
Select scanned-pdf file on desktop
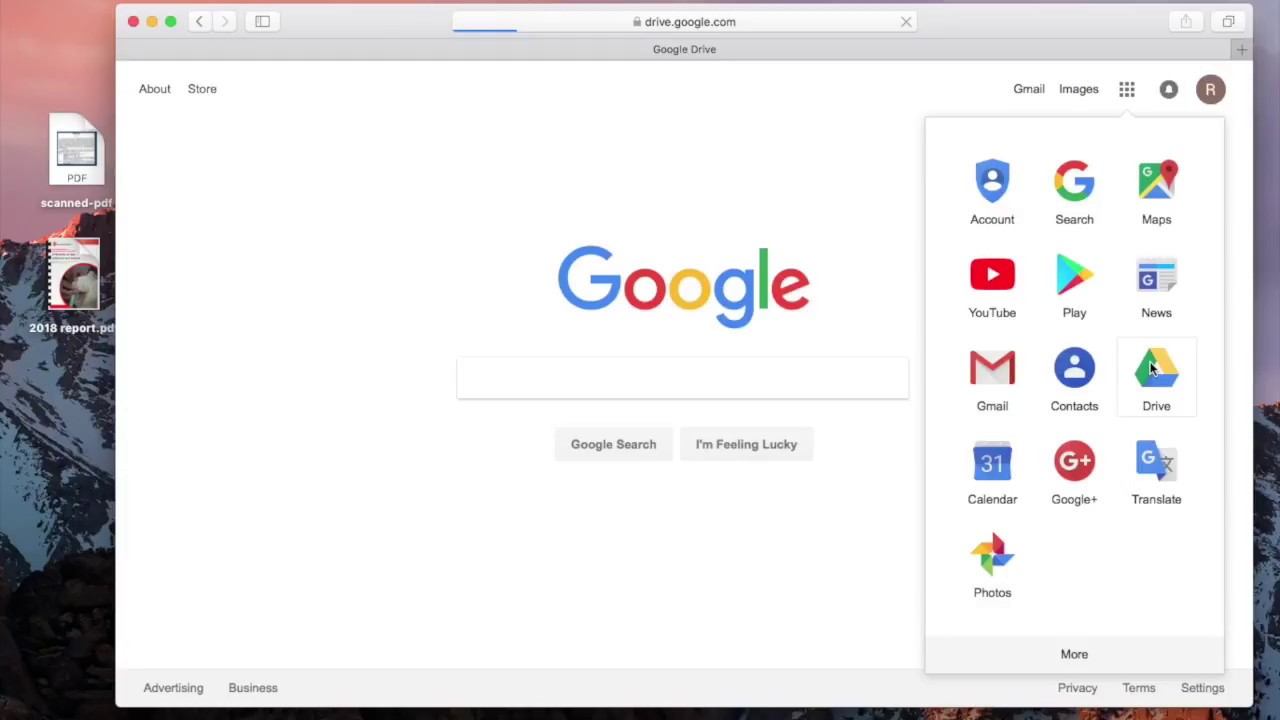coord(77,162)
